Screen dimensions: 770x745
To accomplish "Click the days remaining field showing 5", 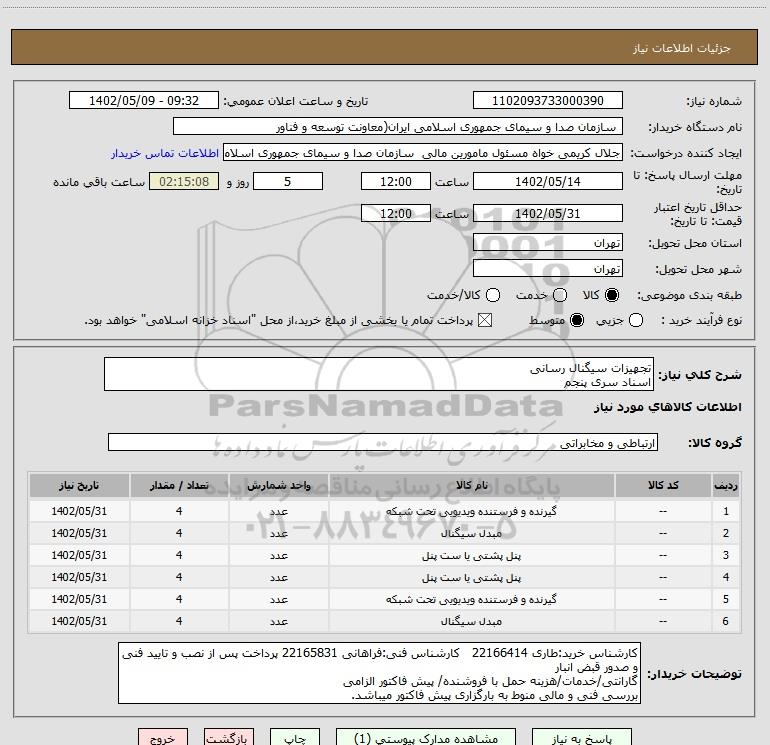I will click(x=288, y=181).
